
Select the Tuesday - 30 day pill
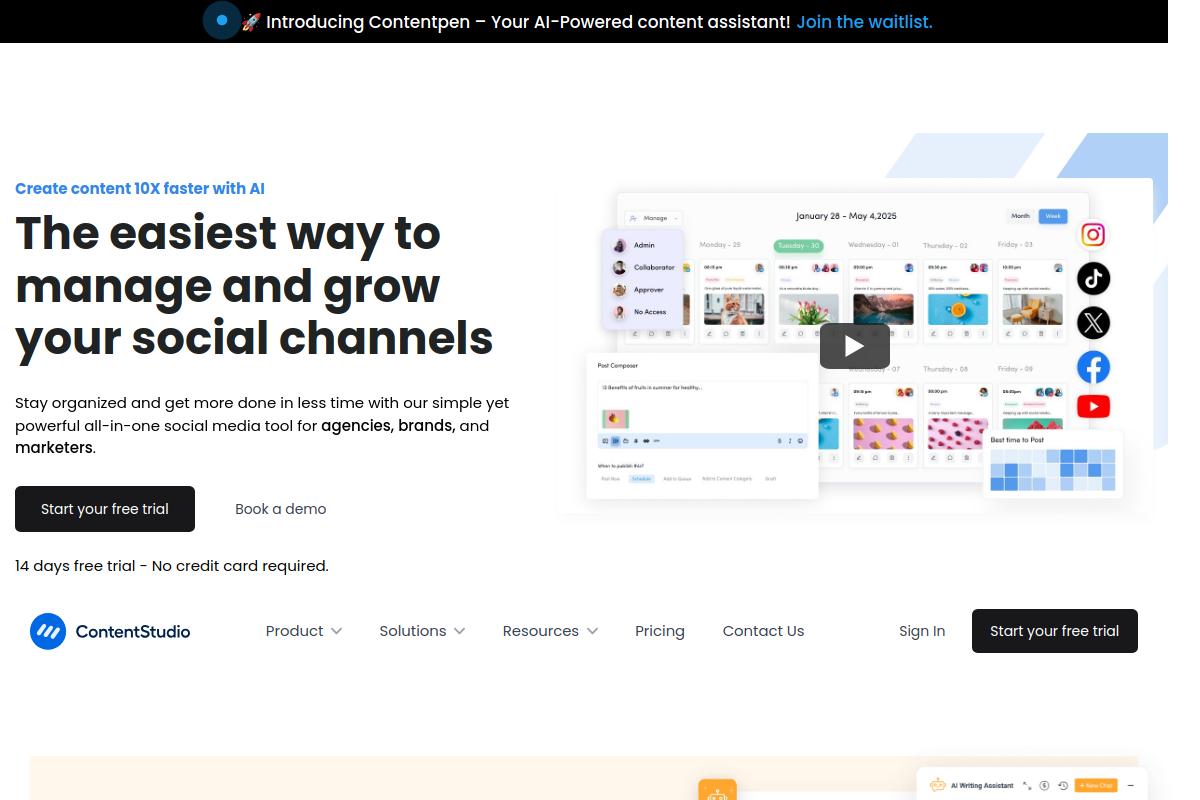(798, 245)
